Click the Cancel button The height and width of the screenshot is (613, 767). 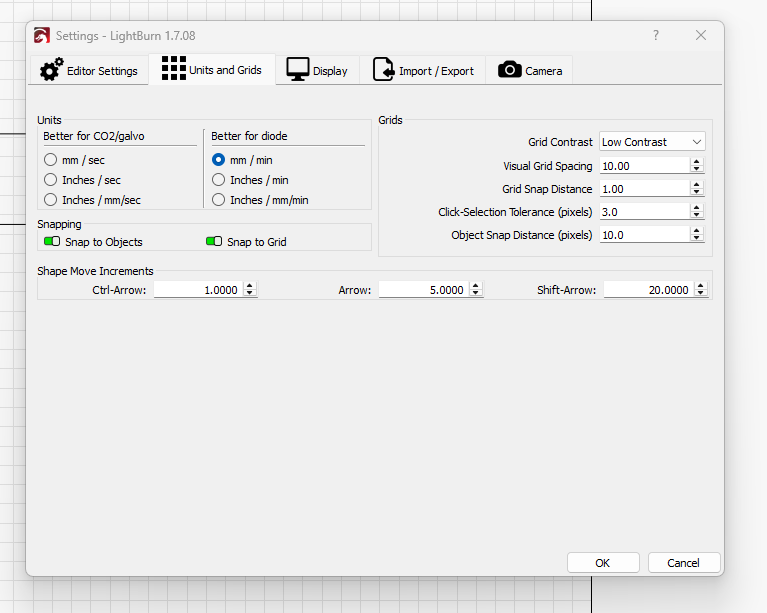tap(684, 562)
